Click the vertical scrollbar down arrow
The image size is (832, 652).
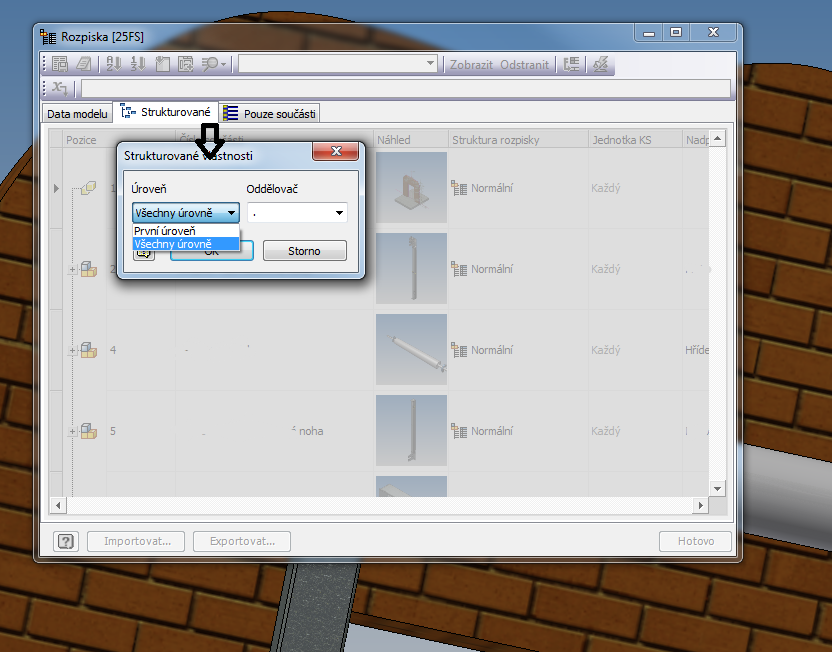717,489
